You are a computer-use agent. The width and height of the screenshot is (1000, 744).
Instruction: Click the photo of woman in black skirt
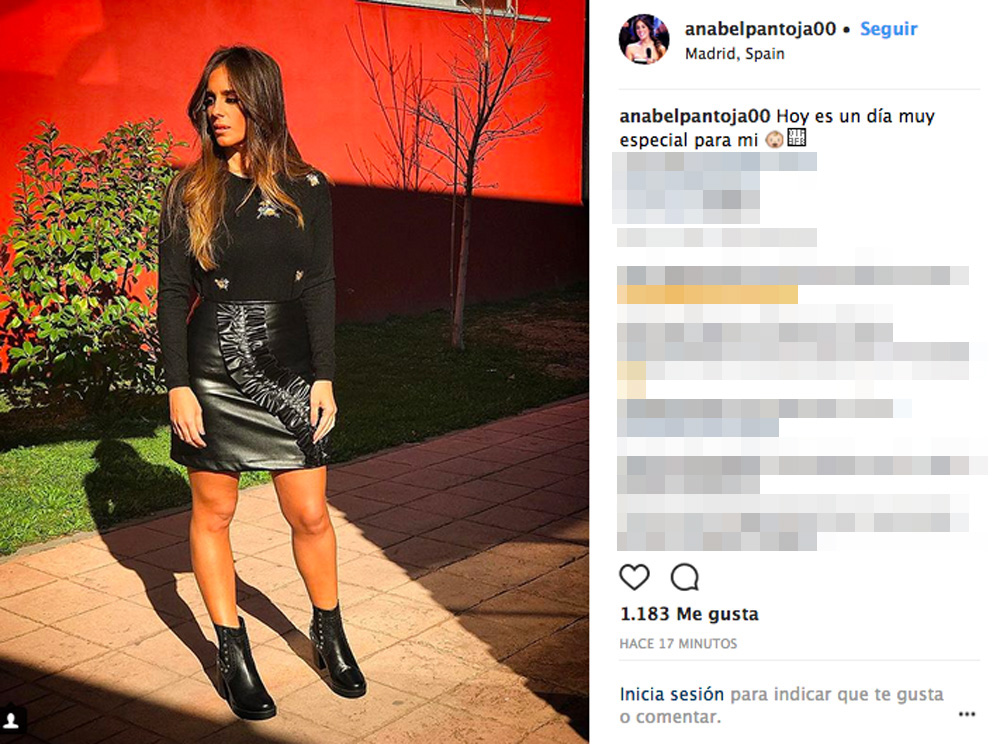pos(294,372)
